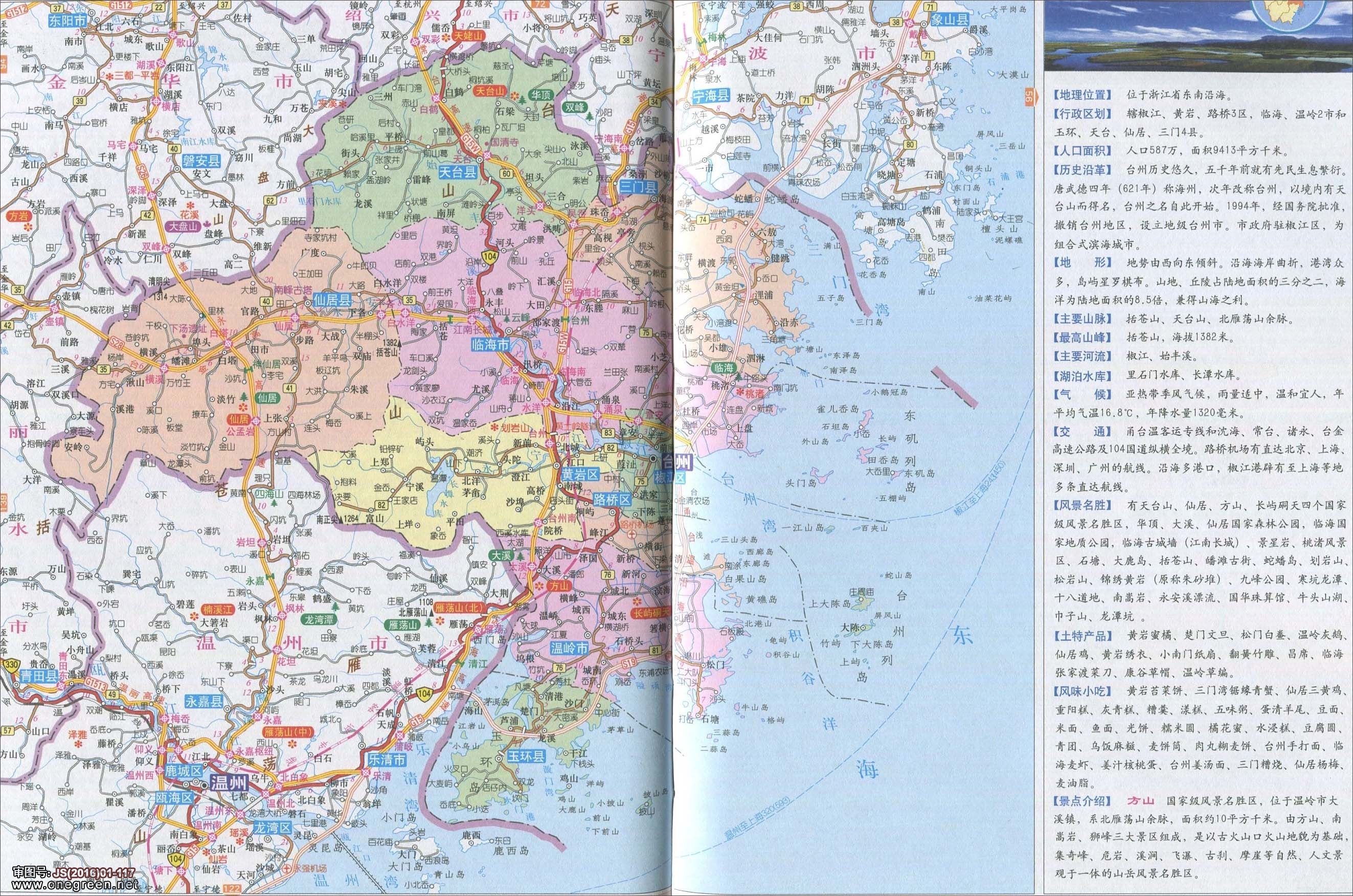Click road number 60 marker near 坦头

506,173
